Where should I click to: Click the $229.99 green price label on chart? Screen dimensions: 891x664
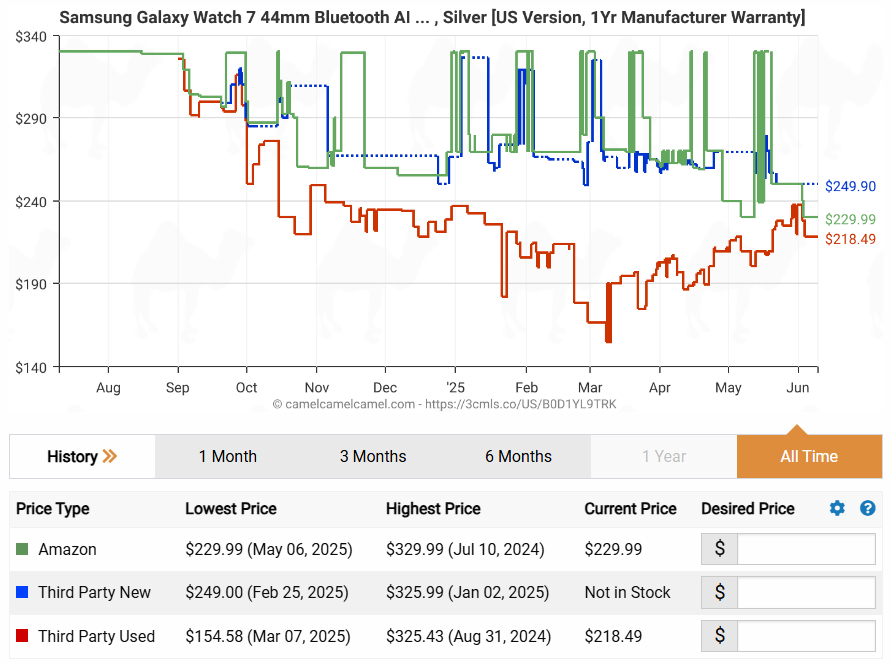(x=850, y=219)
